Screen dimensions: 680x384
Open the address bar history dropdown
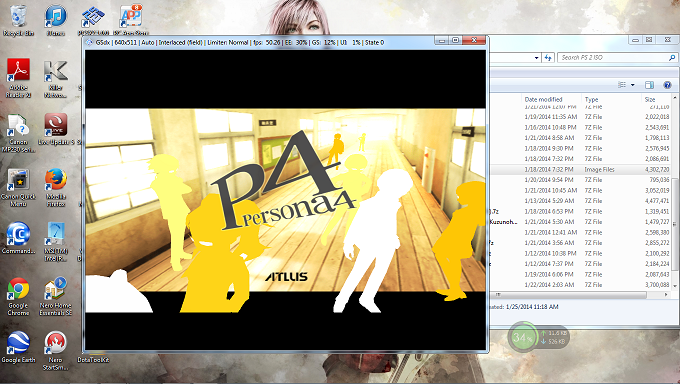(x=536, y=58)
